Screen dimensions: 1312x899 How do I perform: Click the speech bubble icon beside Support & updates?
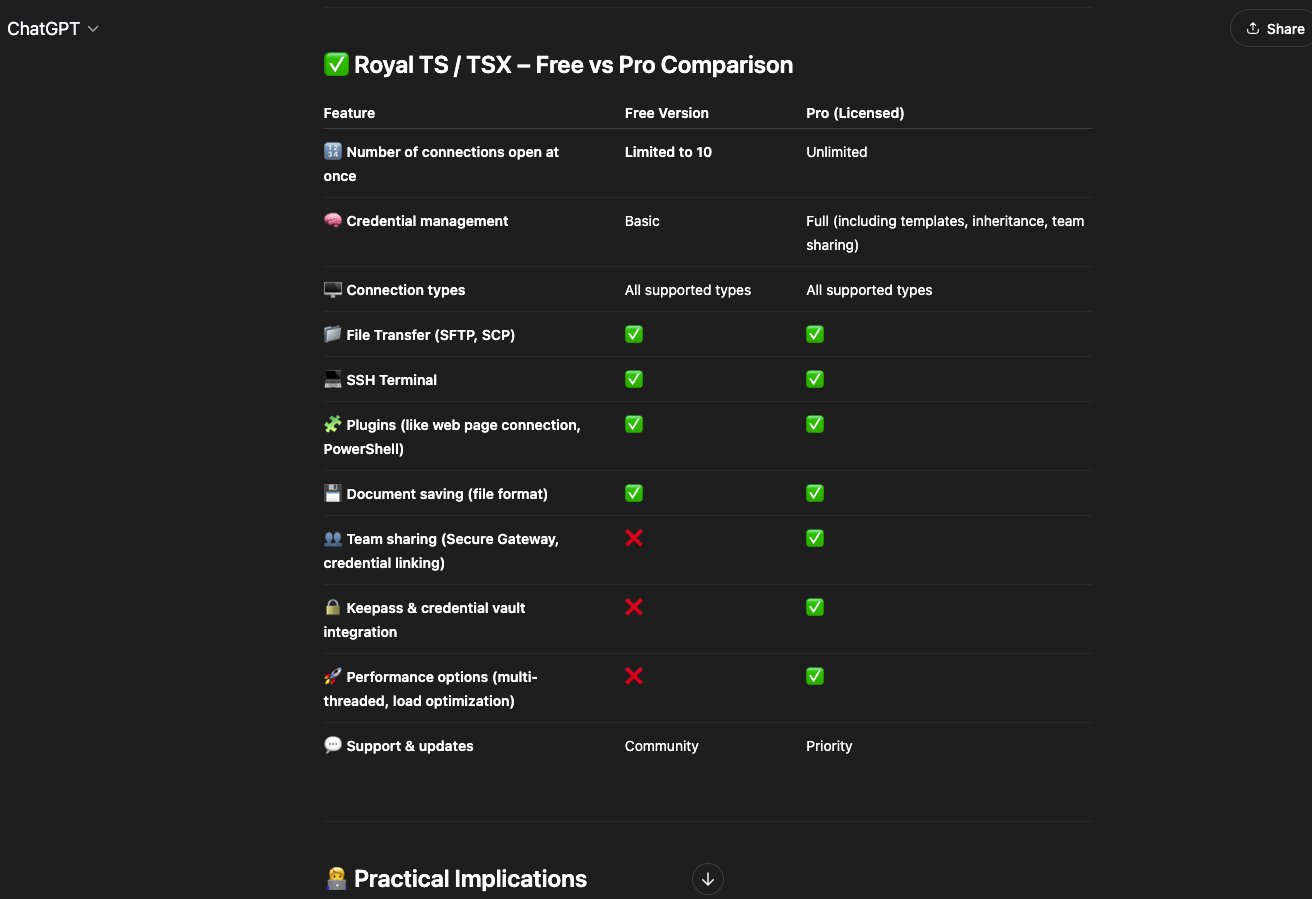point(333,746)
